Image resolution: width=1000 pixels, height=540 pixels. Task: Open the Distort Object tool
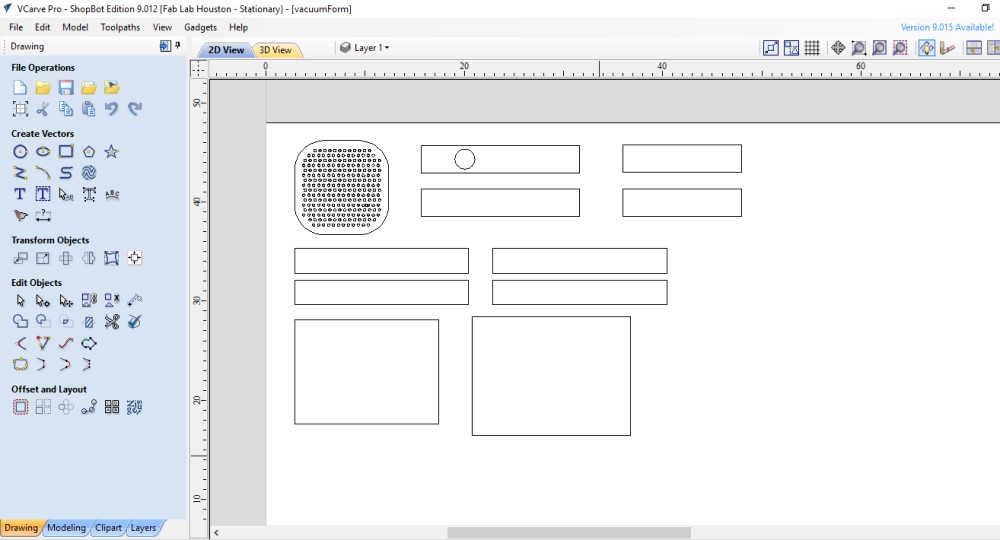pyautogui.click(x=112, y=258)
